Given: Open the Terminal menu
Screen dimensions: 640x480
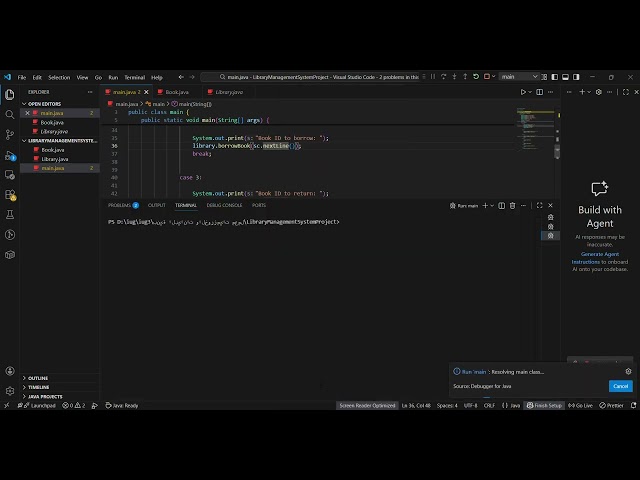Looking at the screenshot, I should click(134, 77).
